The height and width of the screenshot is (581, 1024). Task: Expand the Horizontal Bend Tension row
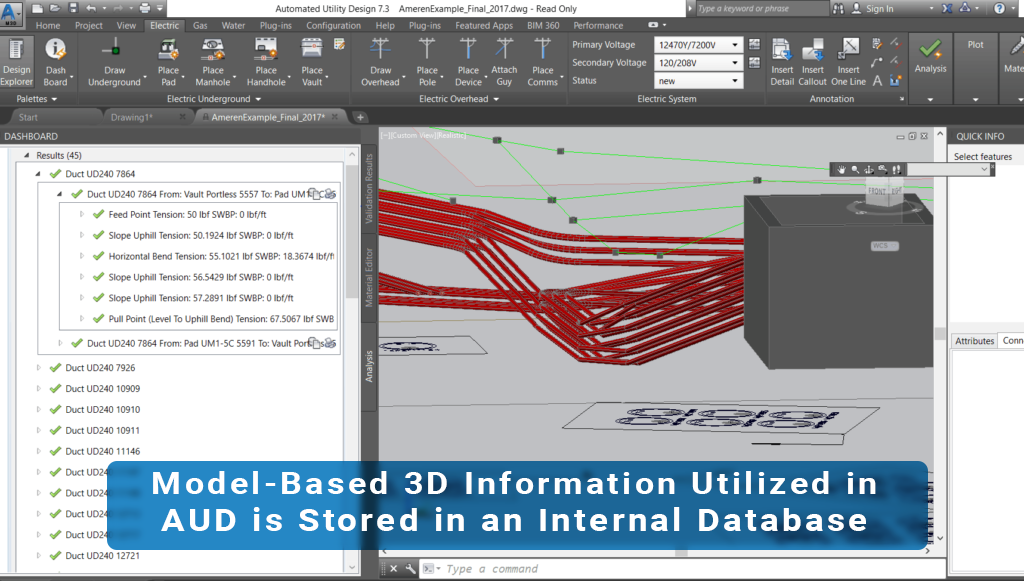click(82, 256)
